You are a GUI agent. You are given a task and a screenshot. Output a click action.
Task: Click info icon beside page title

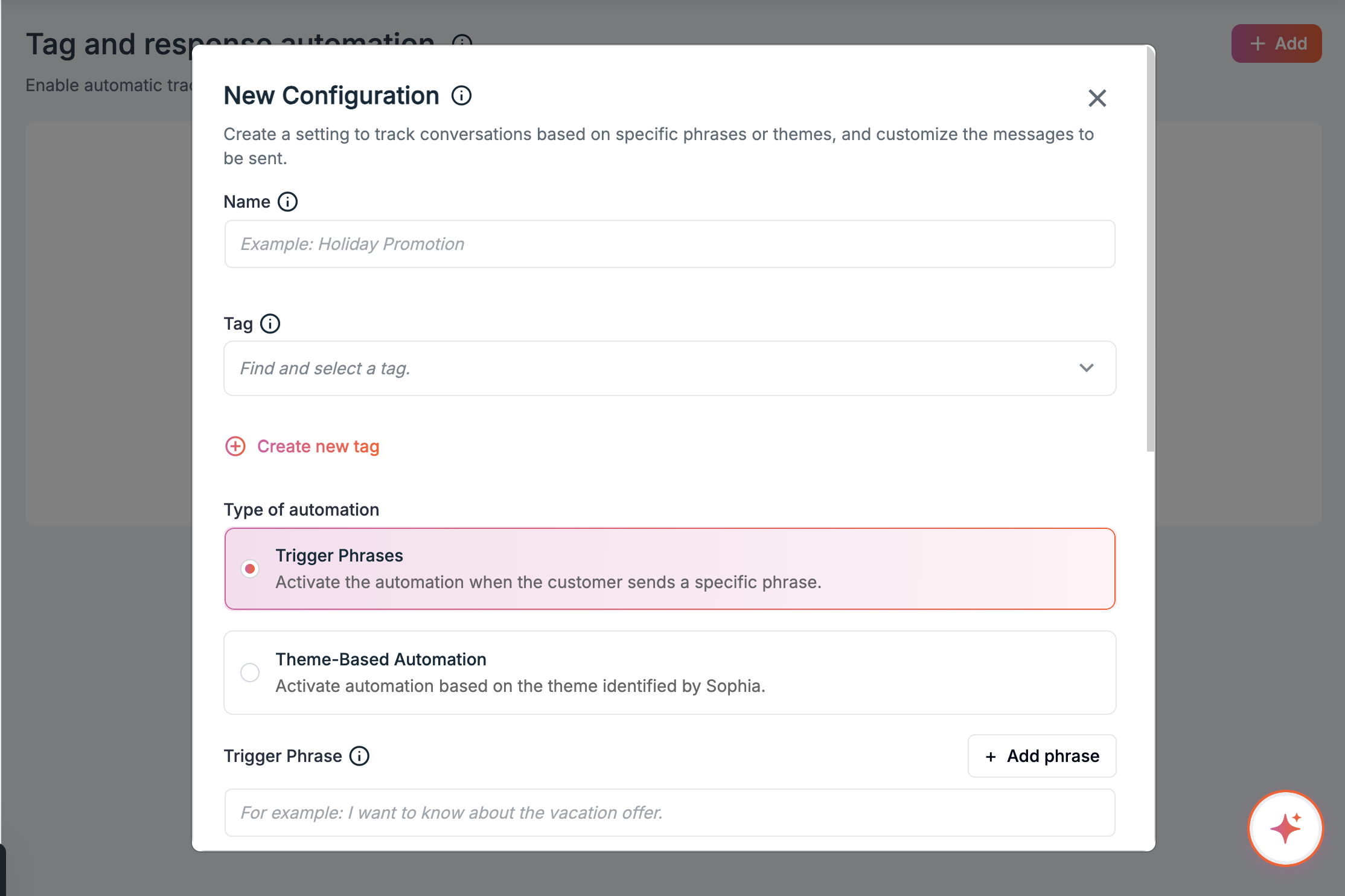[x=462, y=40]
